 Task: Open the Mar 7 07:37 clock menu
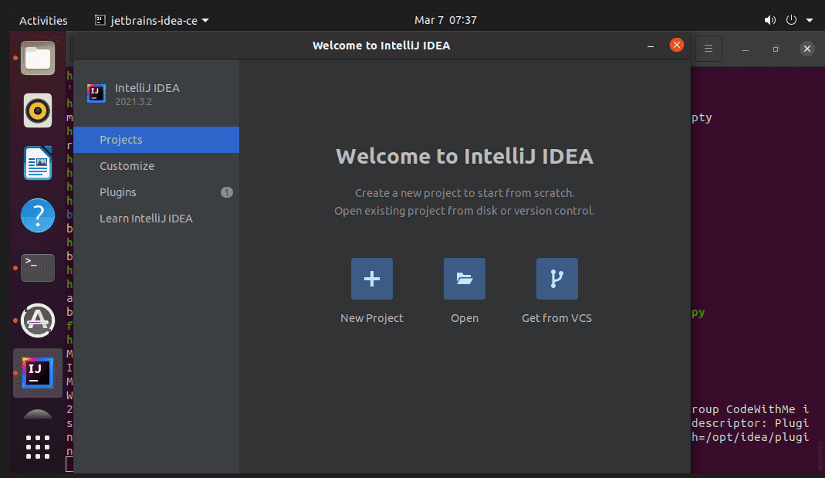tap(446, 20)
